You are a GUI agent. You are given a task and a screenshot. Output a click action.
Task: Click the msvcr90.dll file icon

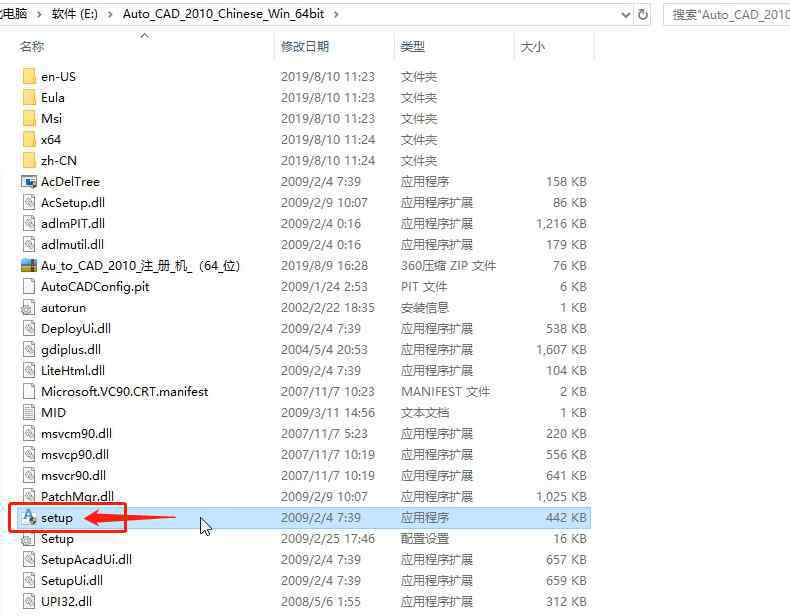[29, 475]
